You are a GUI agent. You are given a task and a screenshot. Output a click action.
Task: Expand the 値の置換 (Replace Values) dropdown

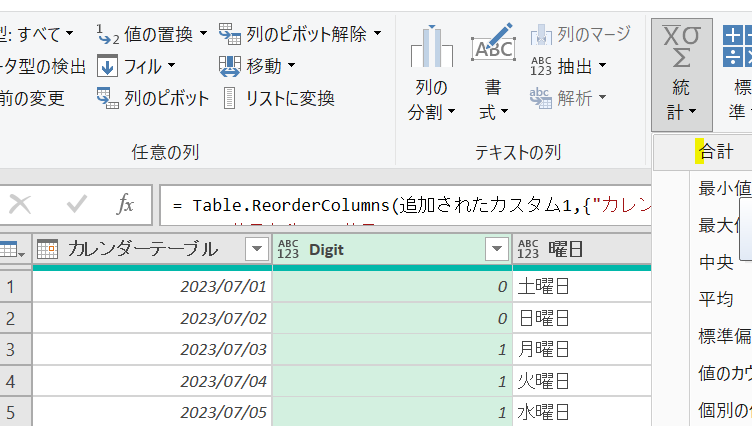(x=203, y=34)
